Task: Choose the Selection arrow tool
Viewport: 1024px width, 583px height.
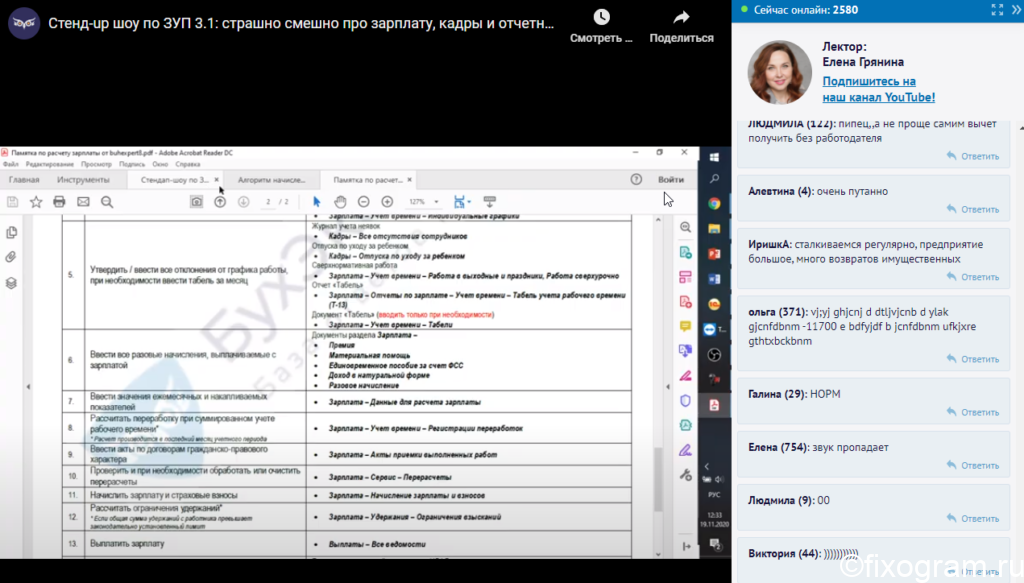Action: pyautogui.click(x=317, y=202)
